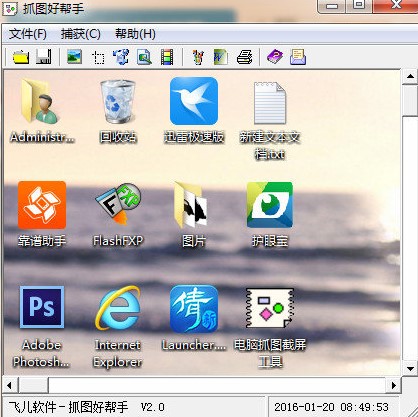418x417 pixels.
Task: Click the orange 靠谱助手 icon
Action: point(42,205)
